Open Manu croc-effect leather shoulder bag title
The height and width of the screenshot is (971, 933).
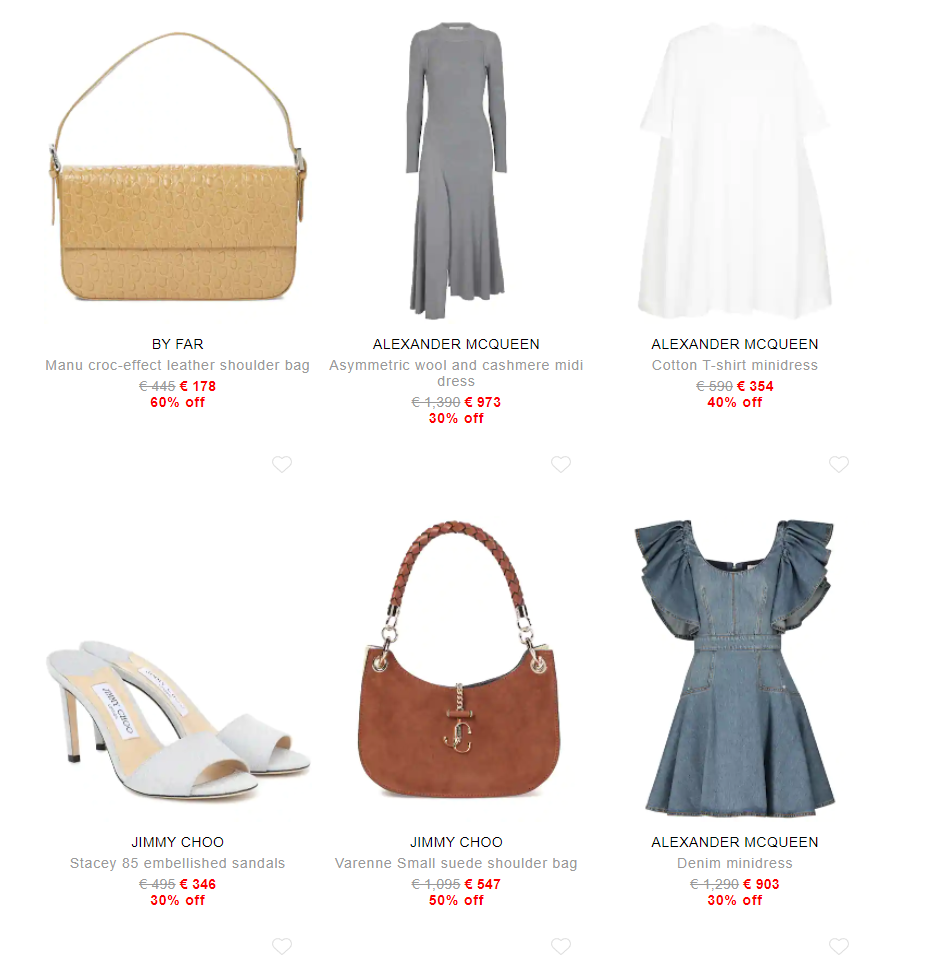point(178,365)
